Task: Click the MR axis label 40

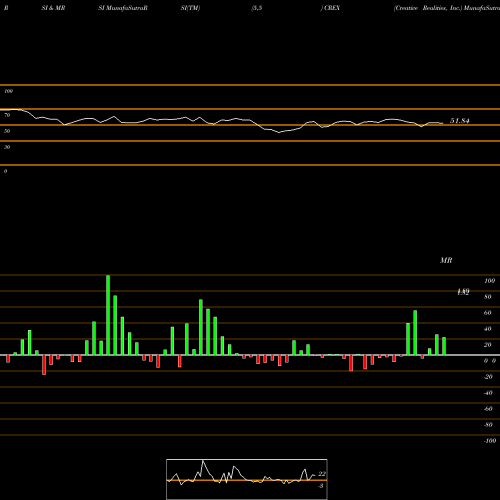Action: 488,329
